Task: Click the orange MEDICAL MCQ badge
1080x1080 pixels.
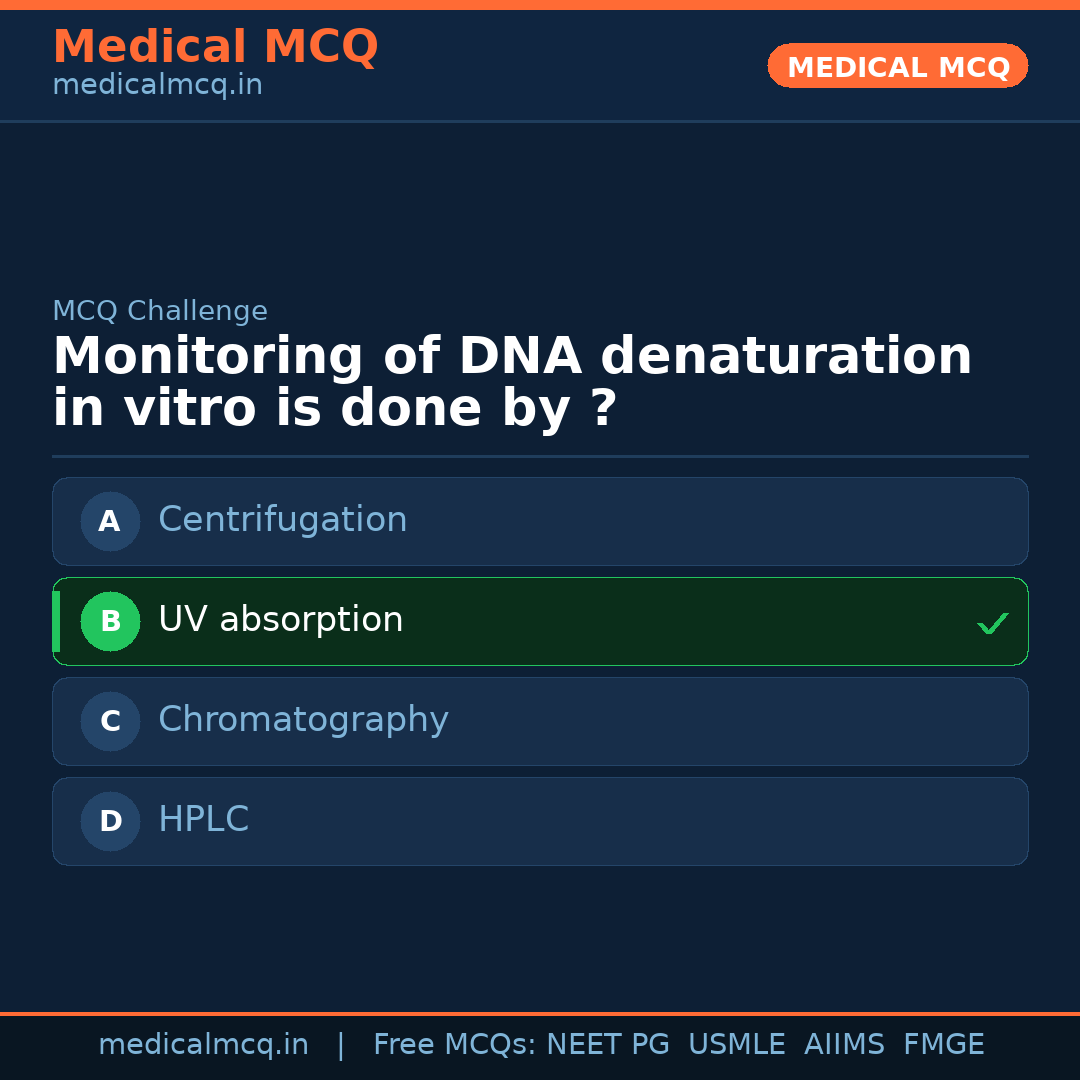Action: tap(897, 66)
